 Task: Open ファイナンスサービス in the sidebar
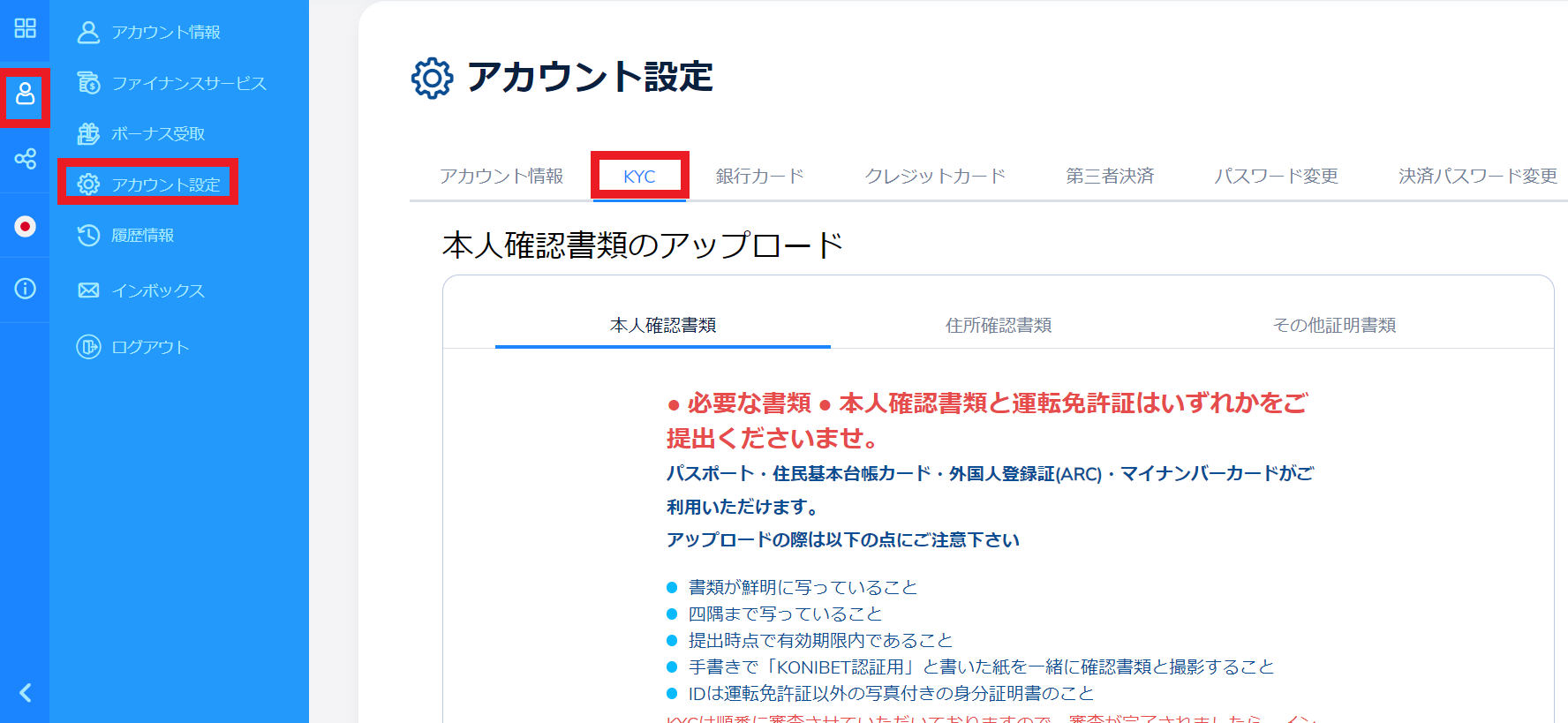188,83
